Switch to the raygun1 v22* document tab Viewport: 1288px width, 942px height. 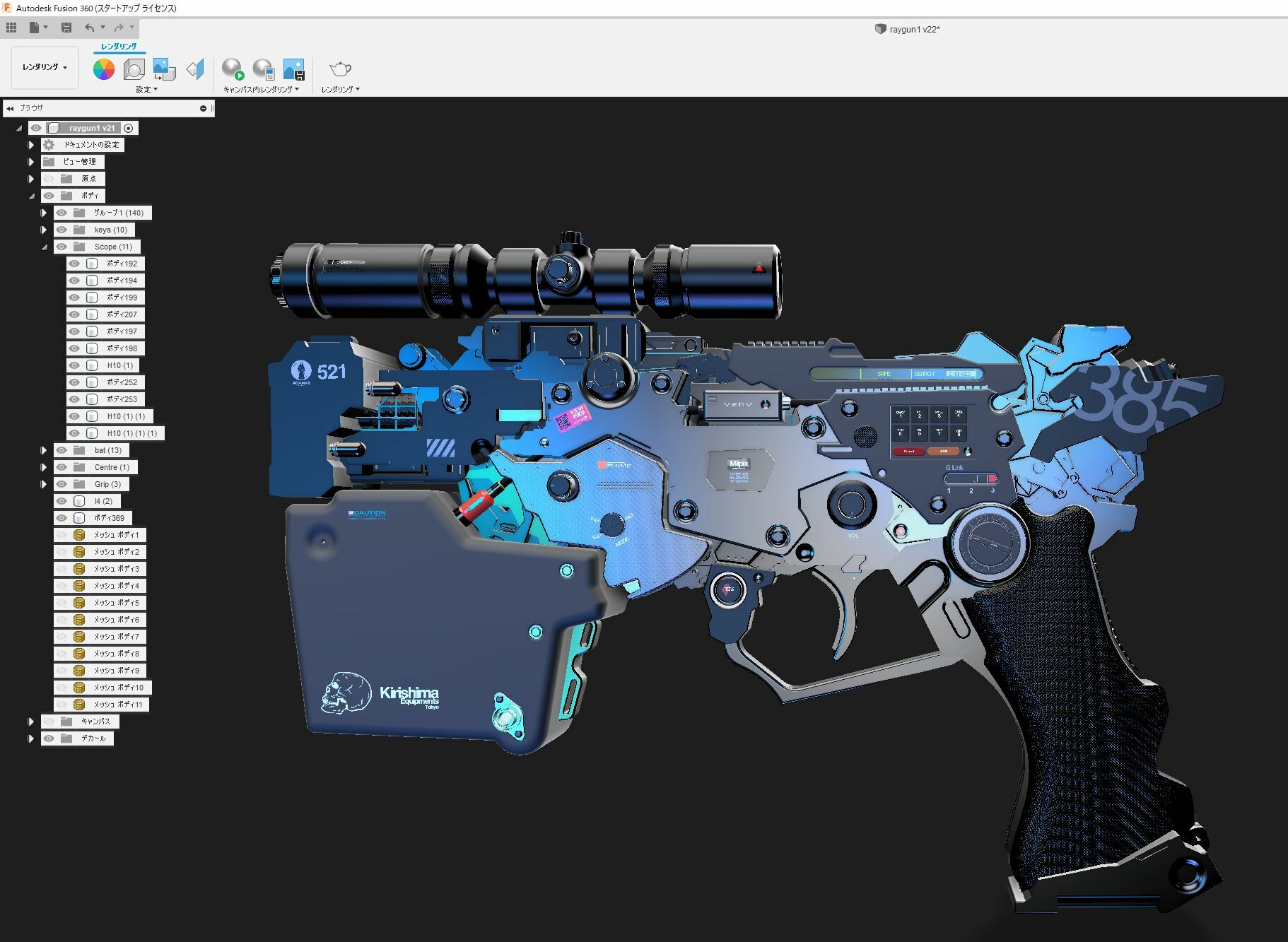(907, 29)
